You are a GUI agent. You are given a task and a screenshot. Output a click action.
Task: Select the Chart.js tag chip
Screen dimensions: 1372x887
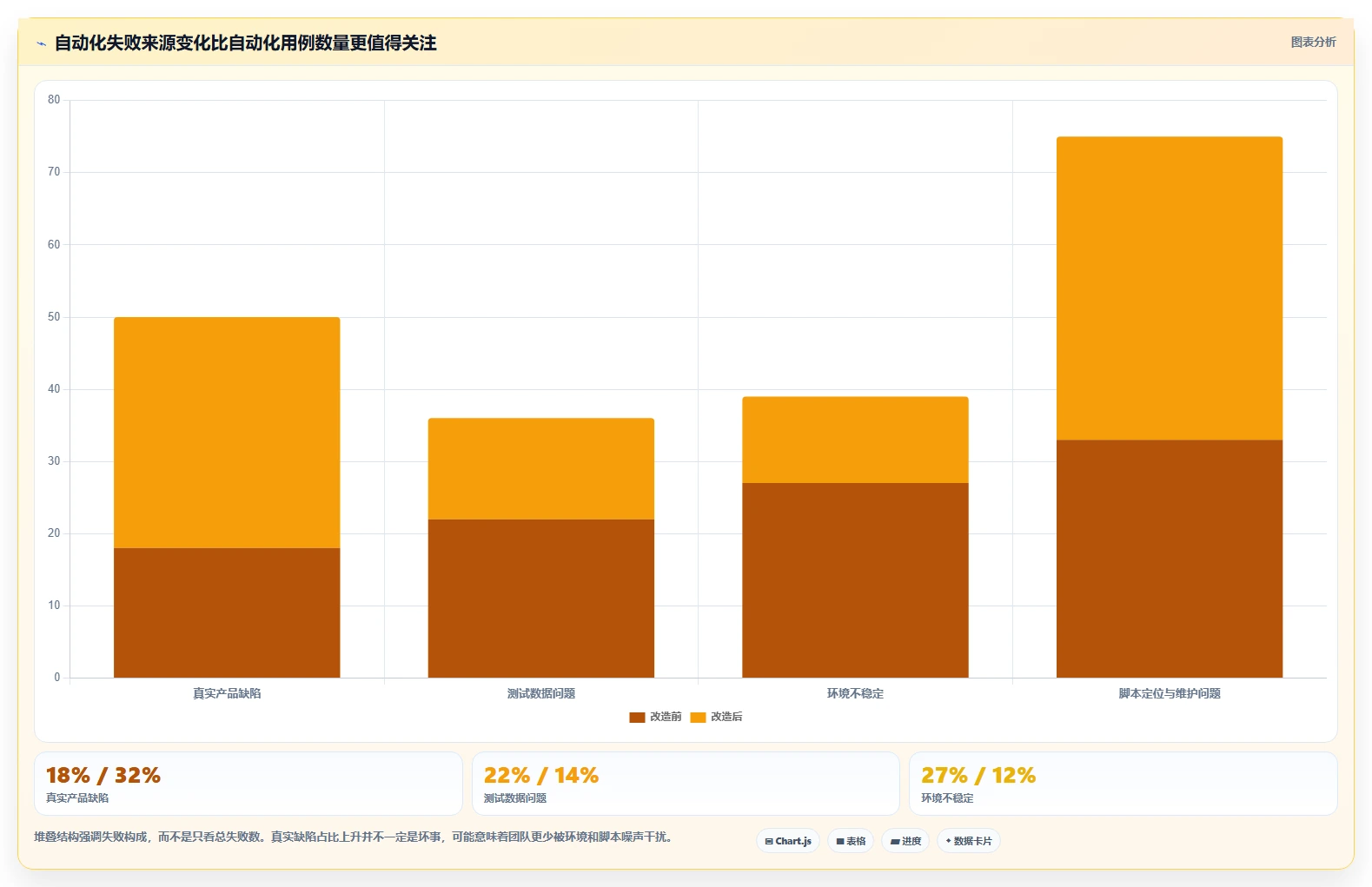[788, 841]
